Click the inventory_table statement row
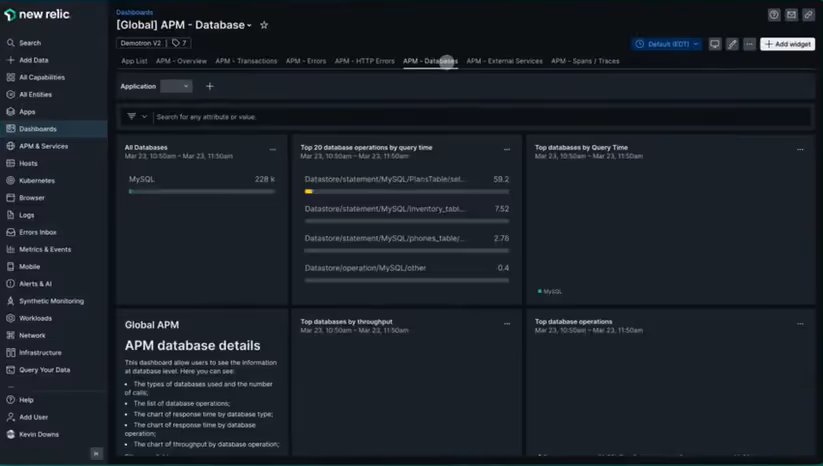 tap(407, 214)
